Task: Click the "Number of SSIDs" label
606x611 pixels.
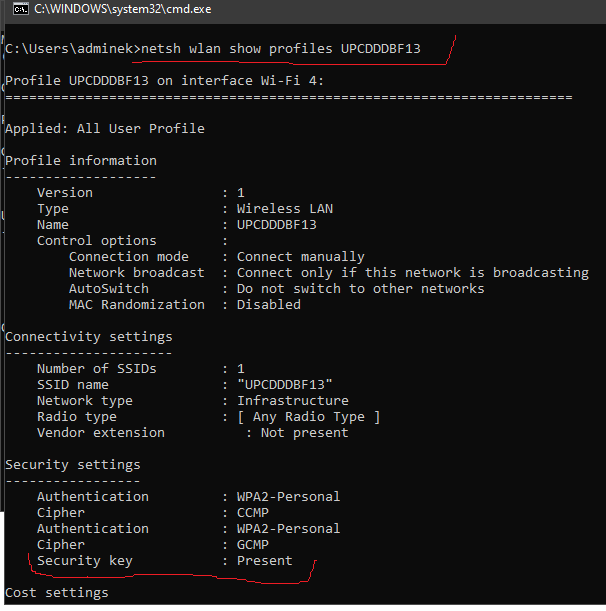Action: tap(96, 369)
